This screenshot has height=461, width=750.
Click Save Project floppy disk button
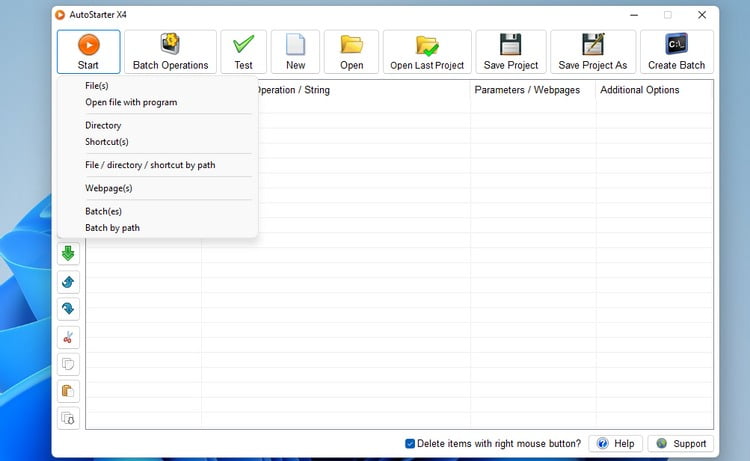tap(511, 52)
